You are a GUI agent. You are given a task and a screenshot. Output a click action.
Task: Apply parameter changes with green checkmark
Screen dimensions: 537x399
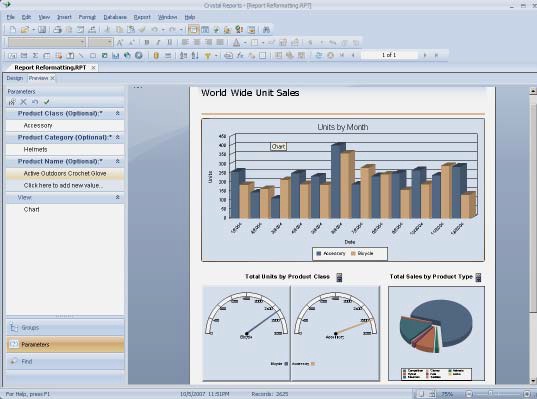[x=47, y=102]
